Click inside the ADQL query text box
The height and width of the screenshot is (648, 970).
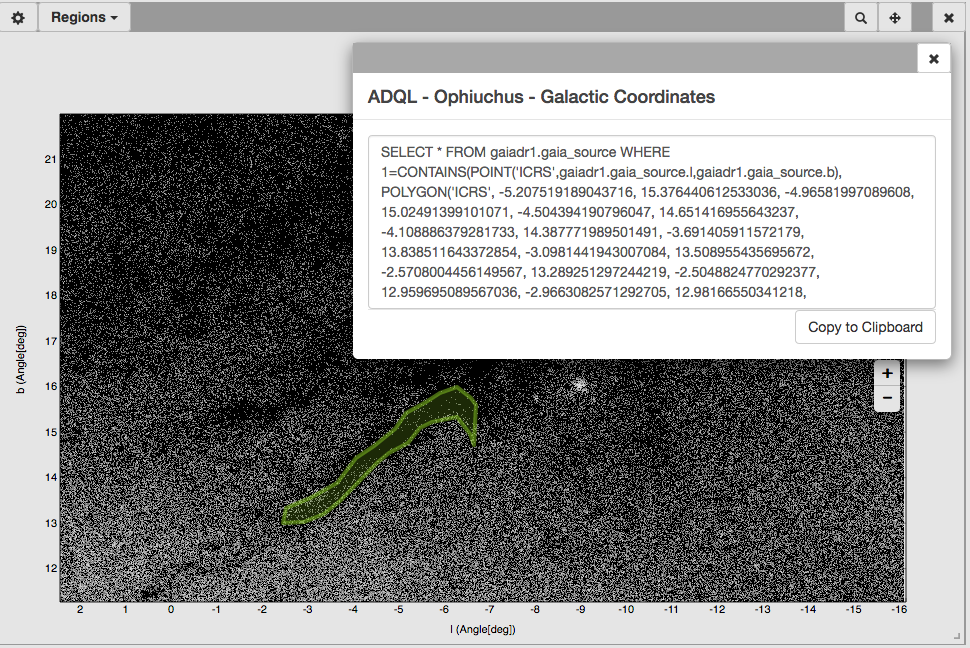[x=651, y=222]
